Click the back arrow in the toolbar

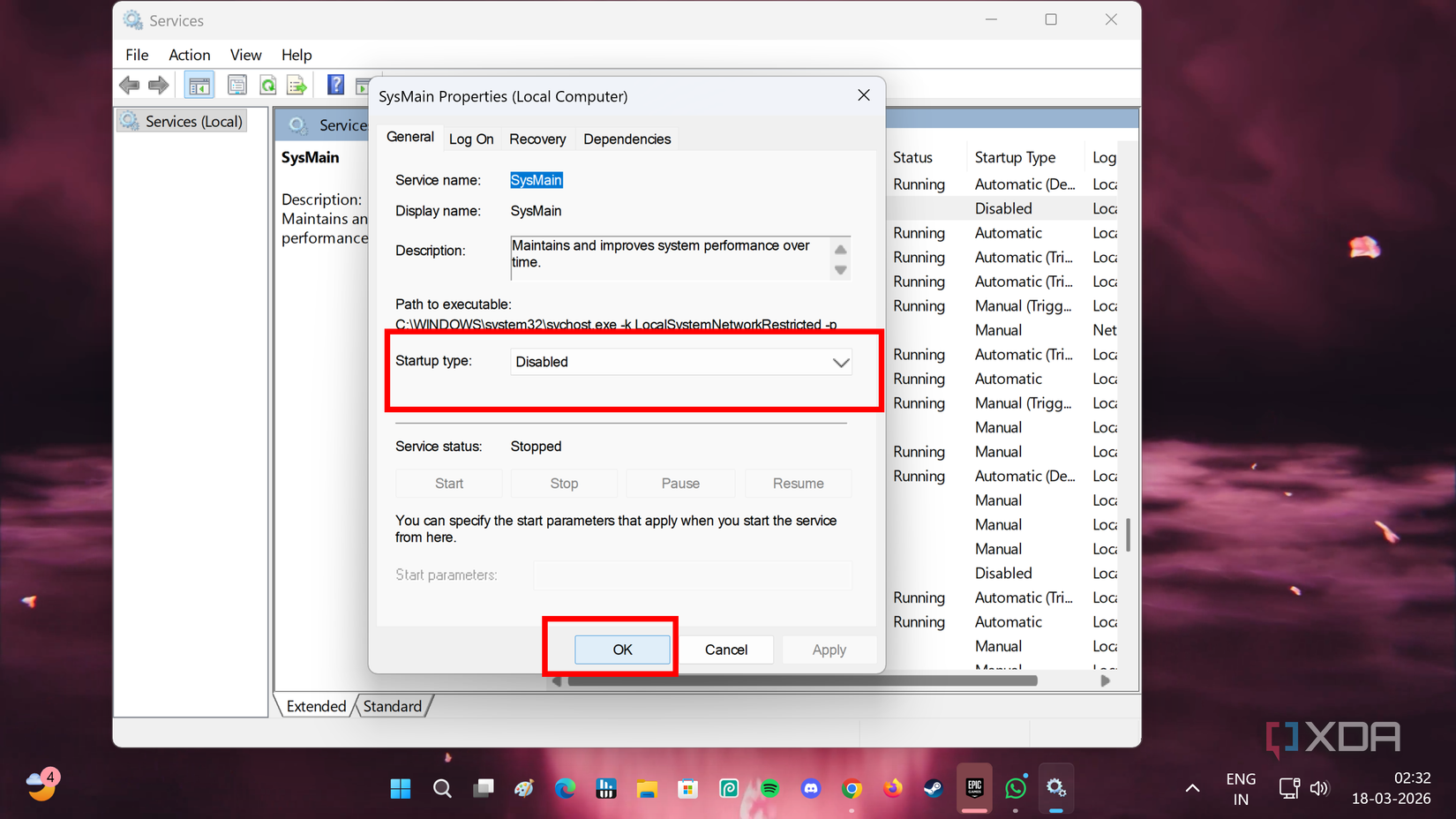click(129, 84)
